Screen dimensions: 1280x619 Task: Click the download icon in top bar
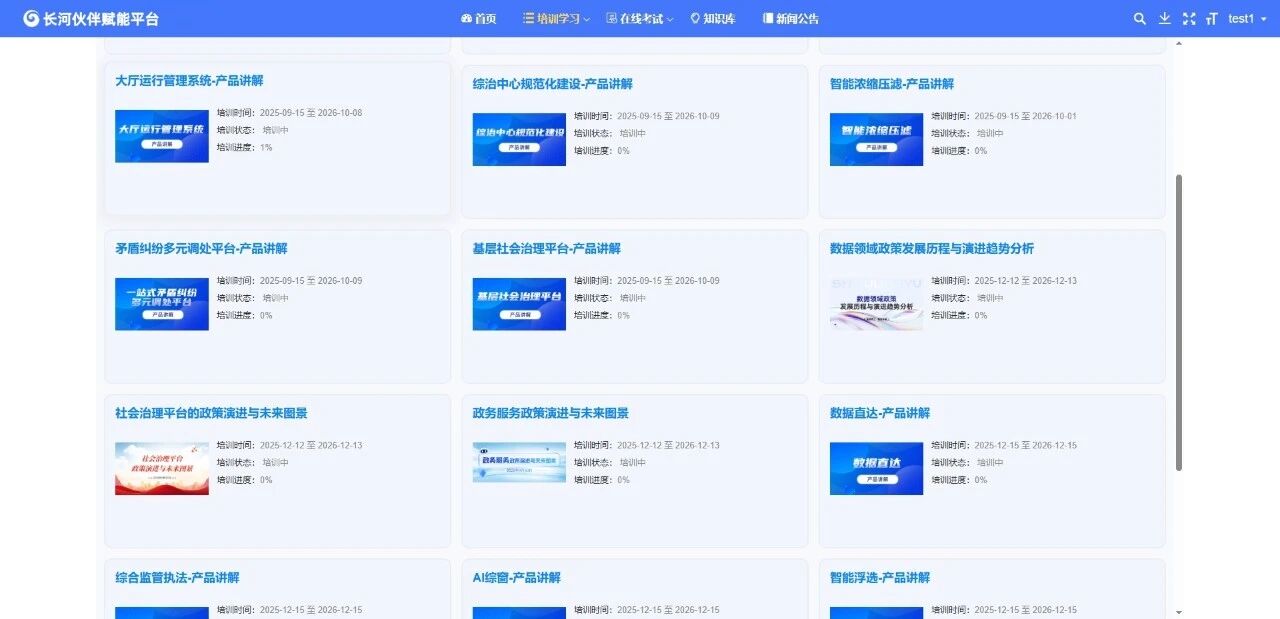[x=1164, y=19]
